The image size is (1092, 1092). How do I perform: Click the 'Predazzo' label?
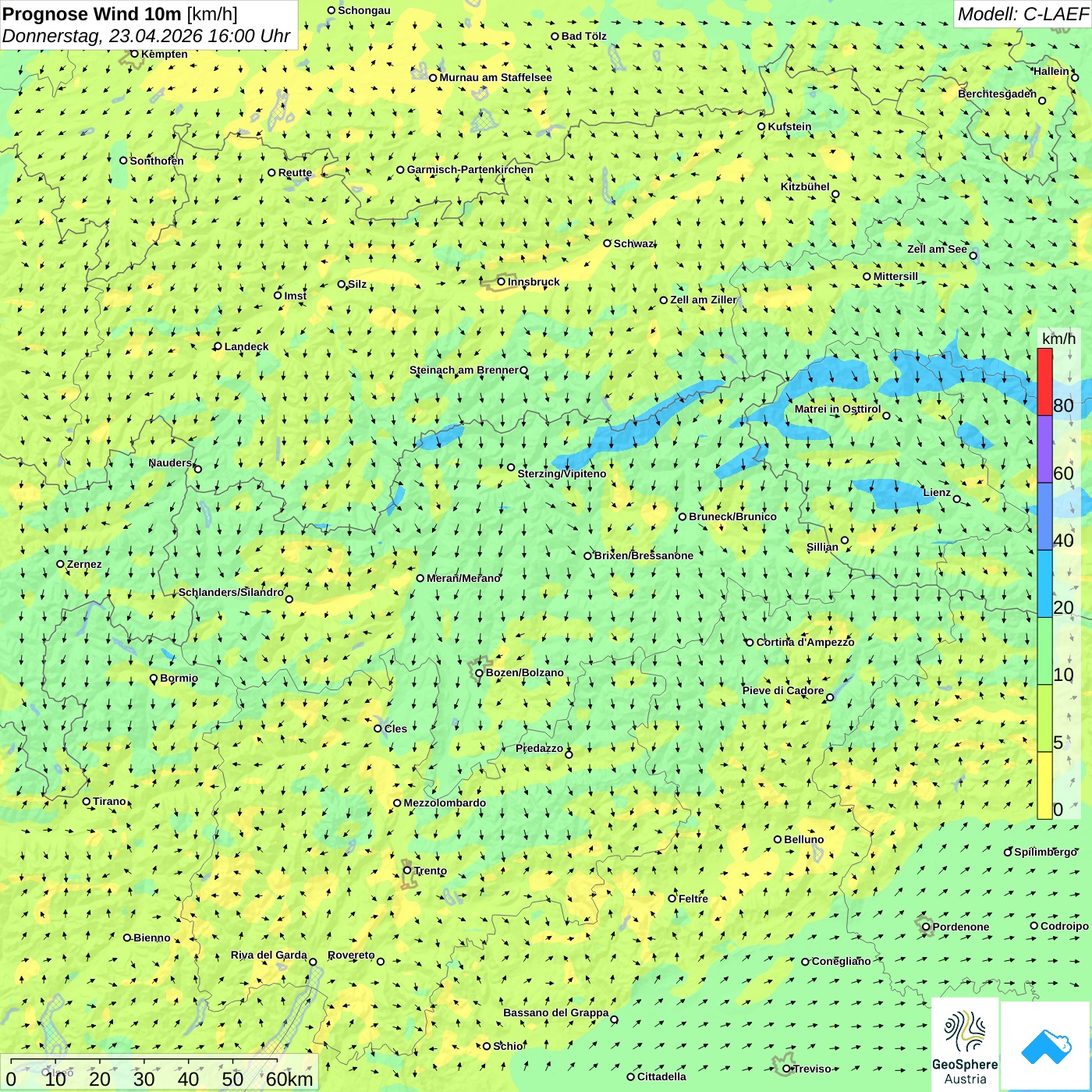point(539,748)
